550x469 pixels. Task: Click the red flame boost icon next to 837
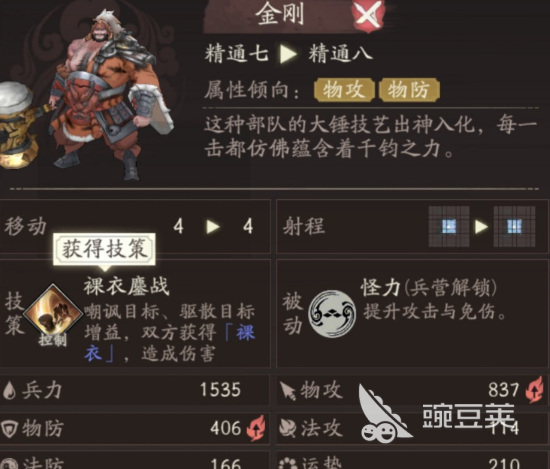pyautogui.click(x=534, y=389)
